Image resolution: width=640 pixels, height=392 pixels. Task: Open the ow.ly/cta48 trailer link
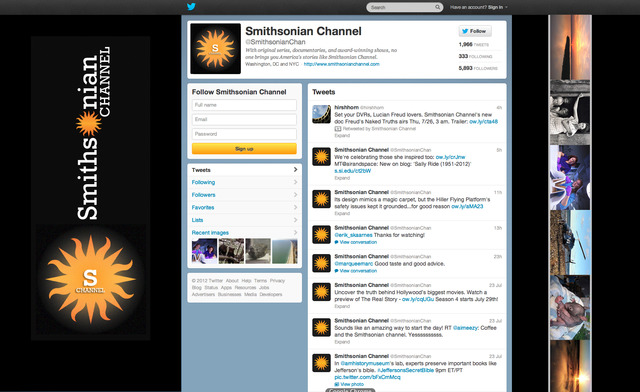pos(483,122)
